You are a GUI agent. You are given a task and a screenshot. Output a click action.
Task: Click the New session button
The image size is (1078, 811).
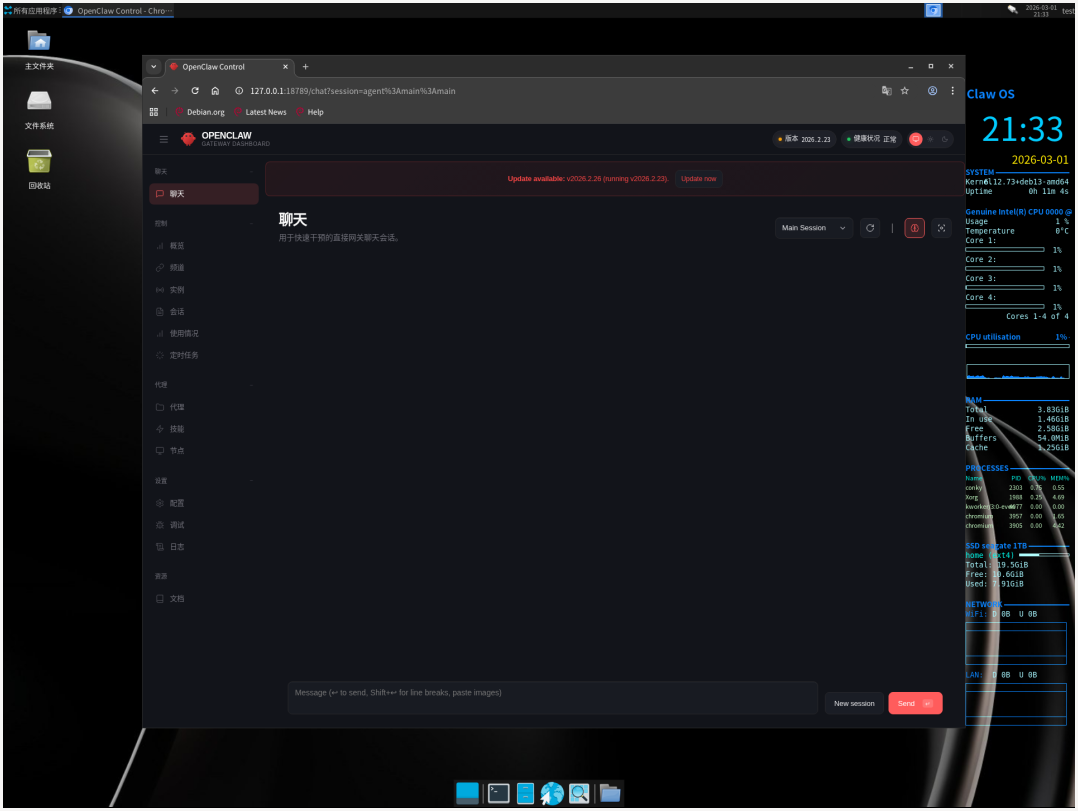pos(854,703)
